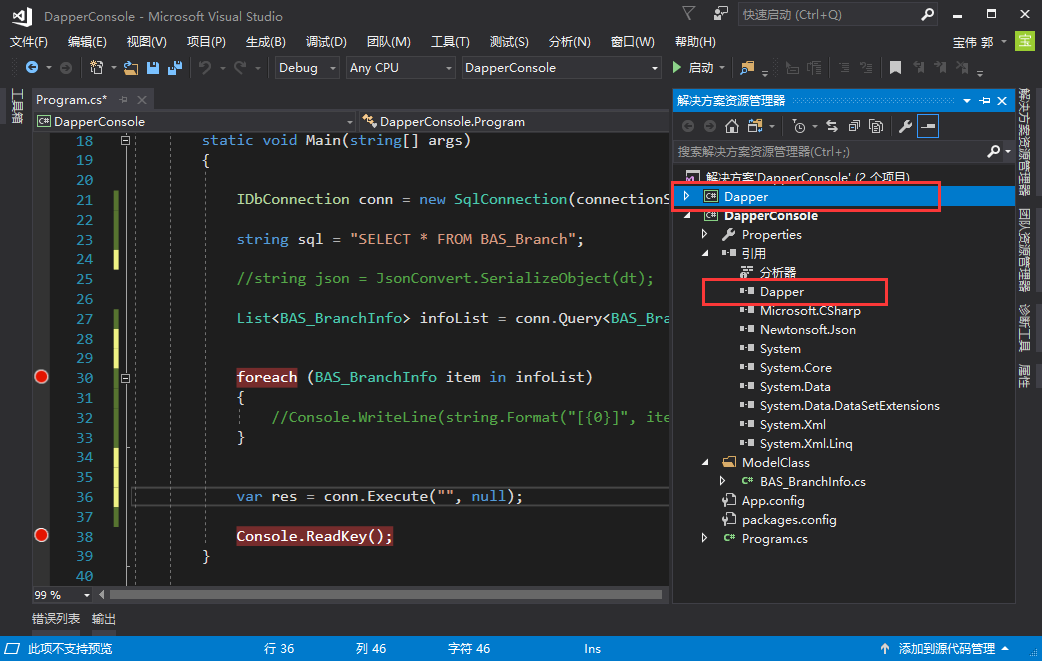
Task: Click the overflow arrow after the Find in Files icon
Action: point(765,72)
